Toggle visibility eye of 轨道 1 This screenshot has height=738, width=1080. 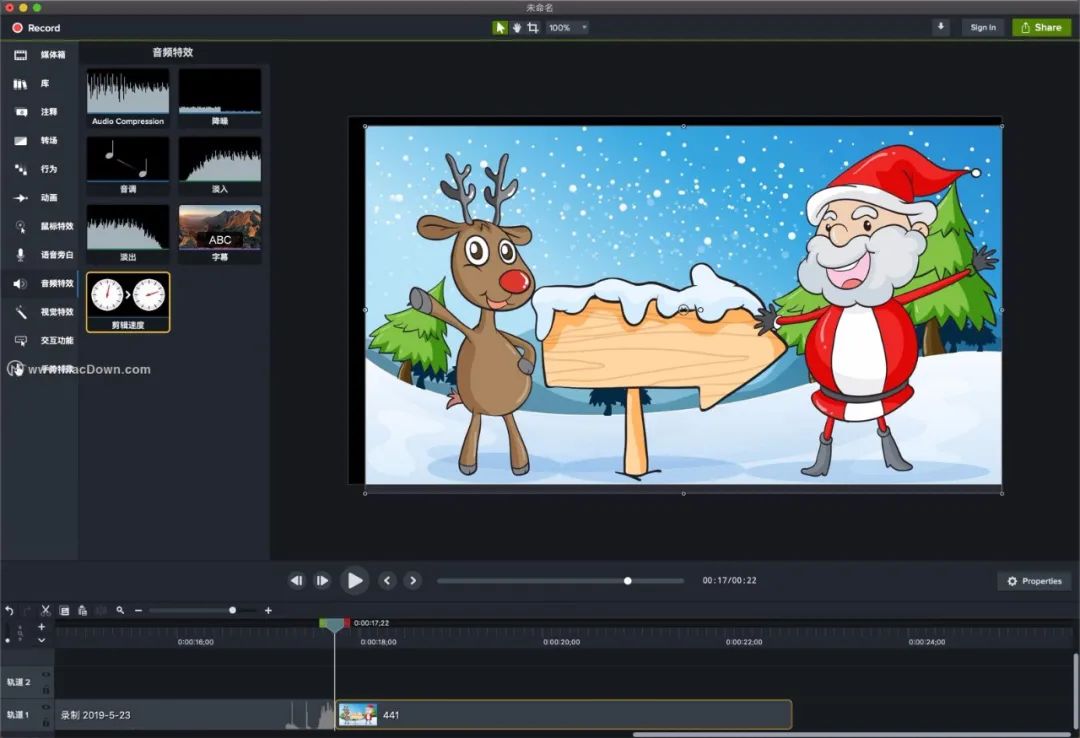click(46, 708)
